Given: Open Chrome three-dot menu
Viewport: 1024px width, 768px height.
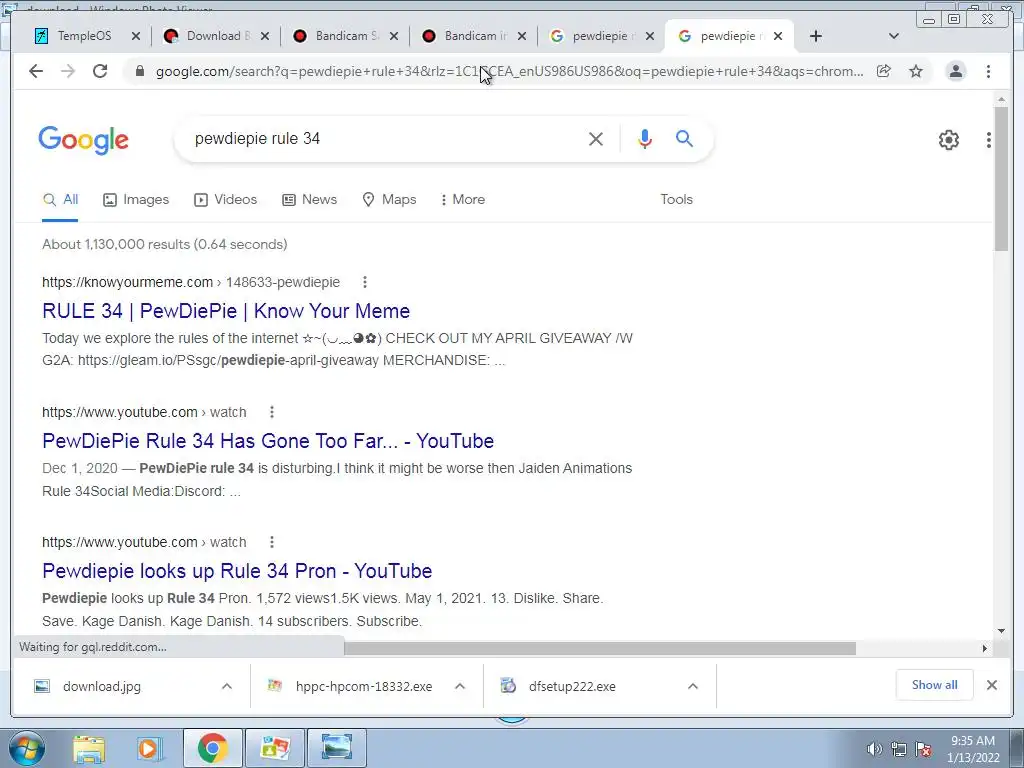Looking at the screenshot, I should (x=988, y=71).
